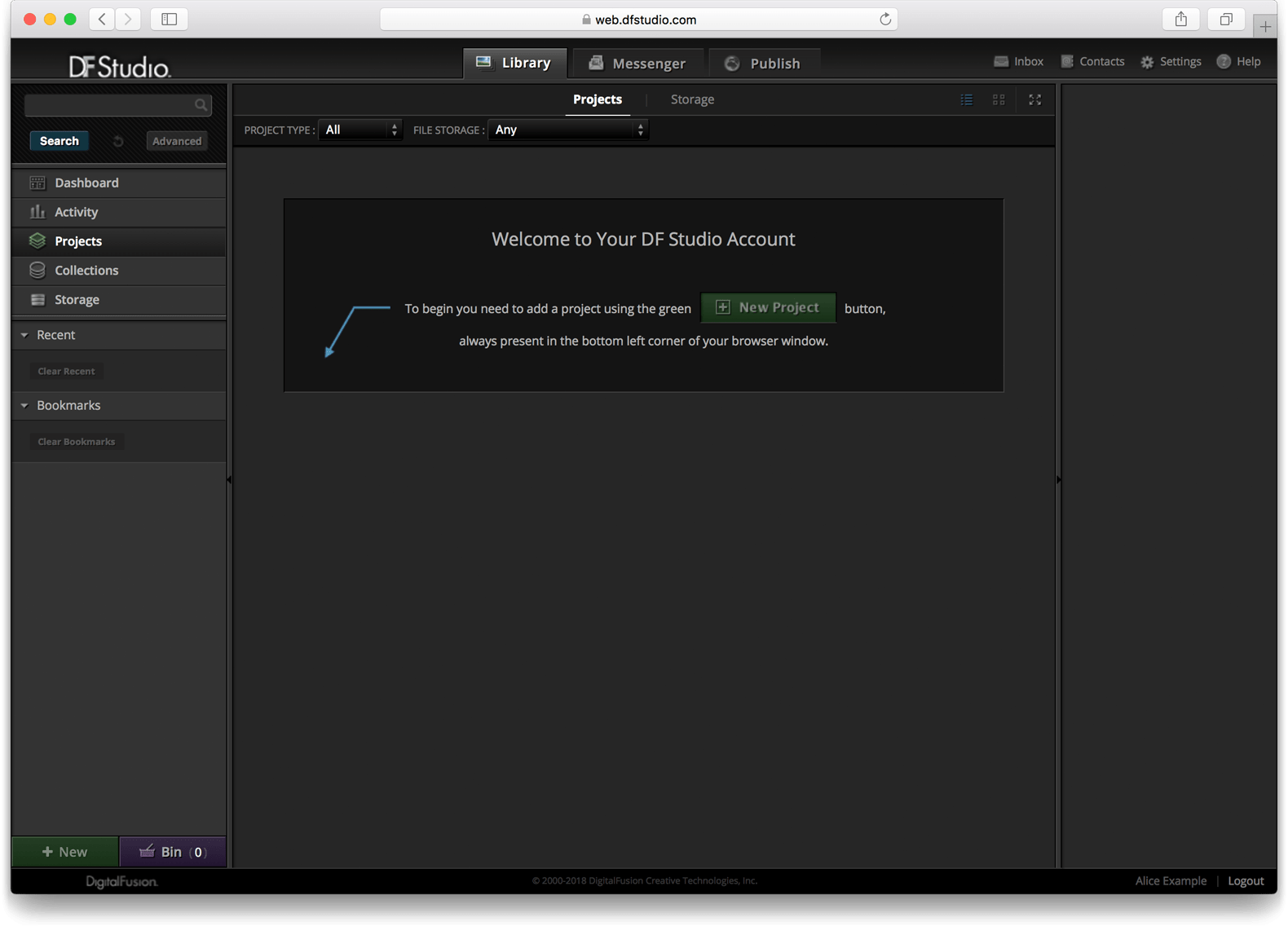The height and width of the screenshot is (926, 1288).
Task: Show browser tab overview icon
Action: click(x=1225, y=19)
